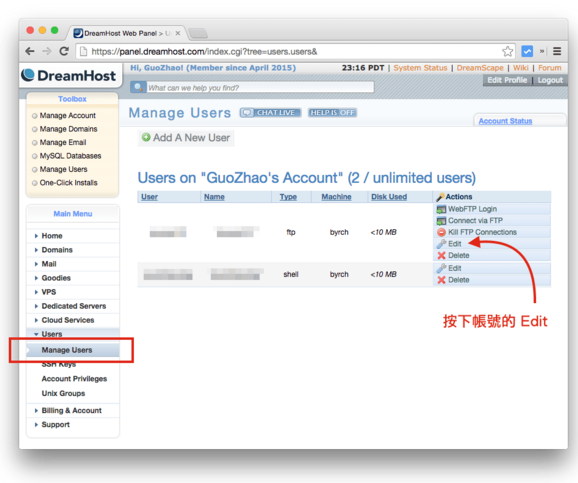Open Manage Account in Toolbox

(x=67, y=115)
